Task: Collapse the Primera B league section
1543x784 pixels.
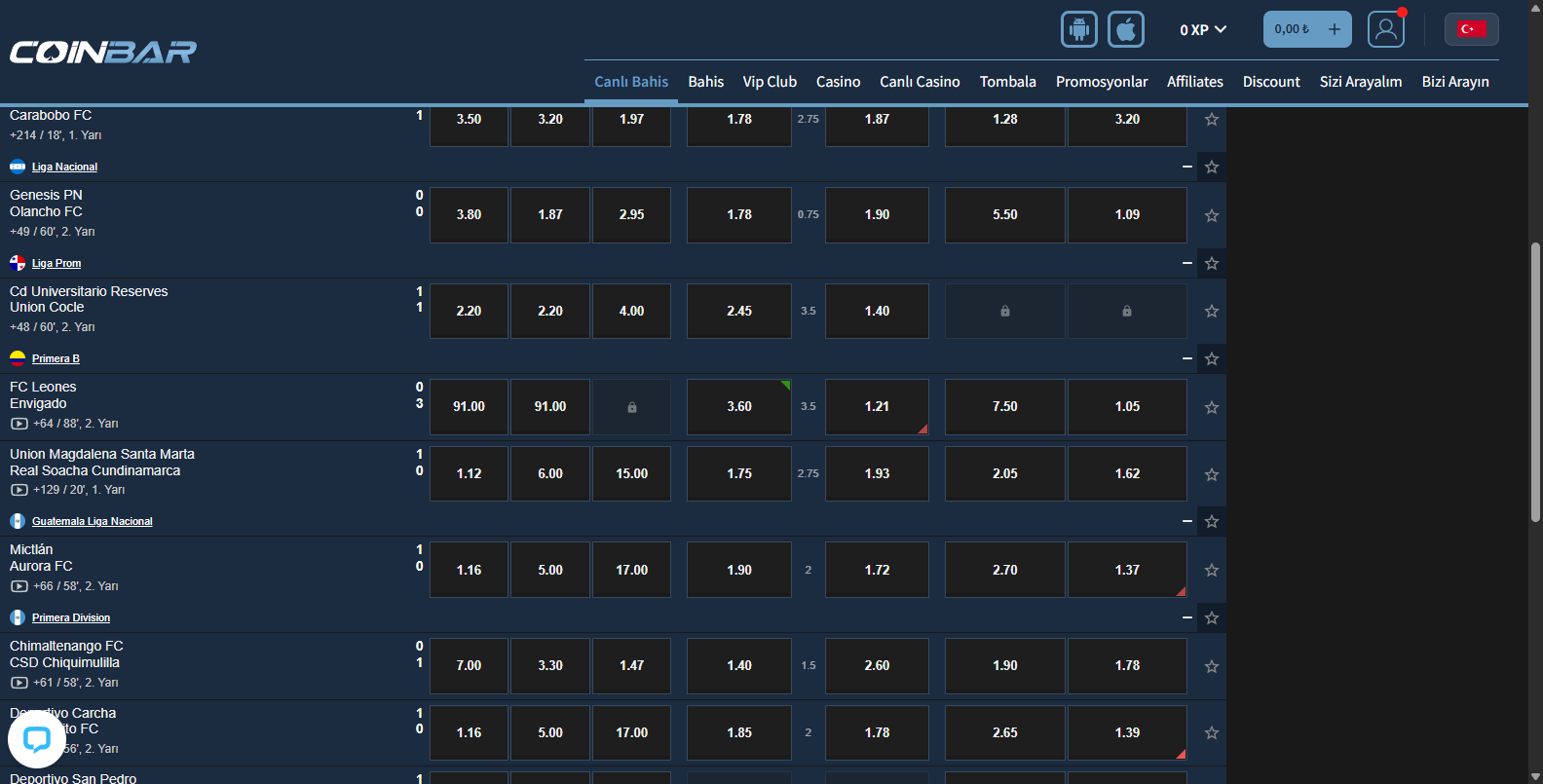Action: tap(1186, 358)
